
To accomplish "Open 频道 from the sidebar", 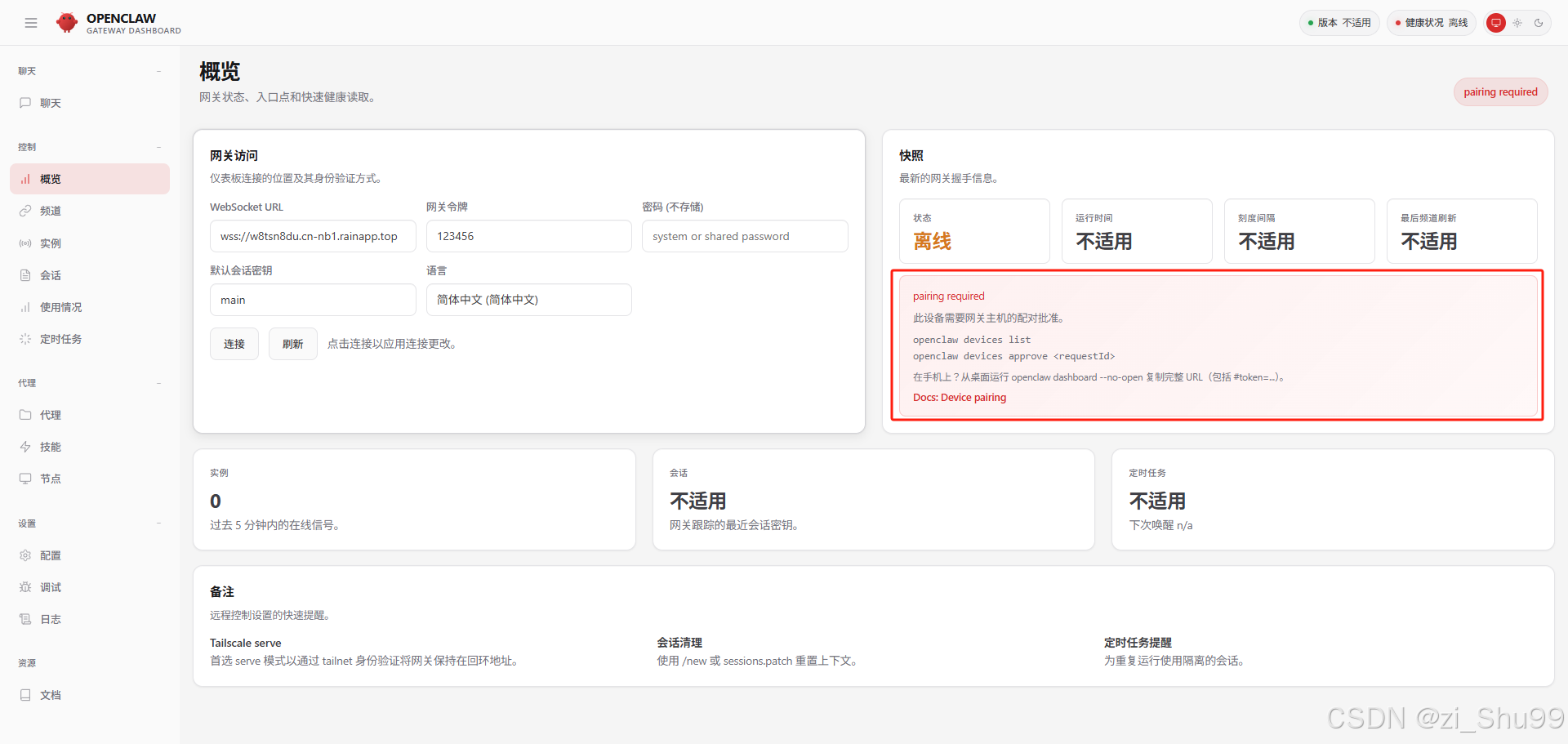I will (51, 211).
